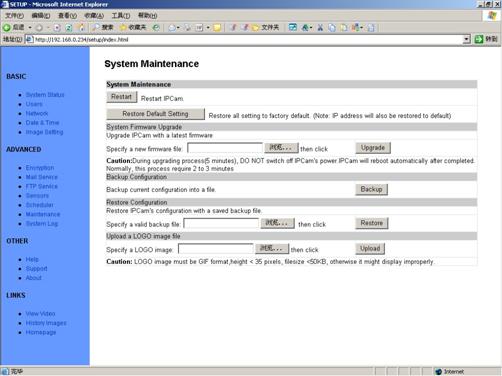Click the Windows flag logo at top right
Viewport: 502px width, 376px height.
492,15
